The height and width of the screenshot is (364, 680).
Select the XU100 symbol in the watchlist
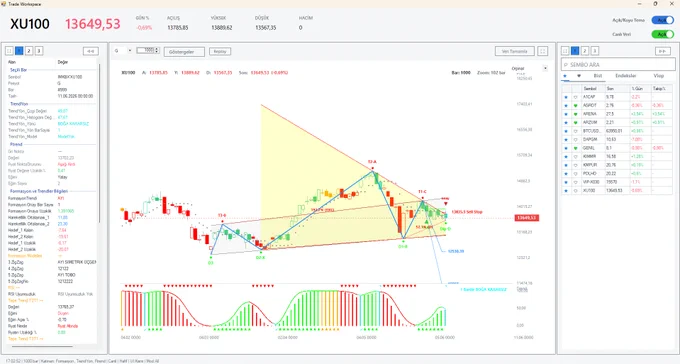[x=589, y=190]
